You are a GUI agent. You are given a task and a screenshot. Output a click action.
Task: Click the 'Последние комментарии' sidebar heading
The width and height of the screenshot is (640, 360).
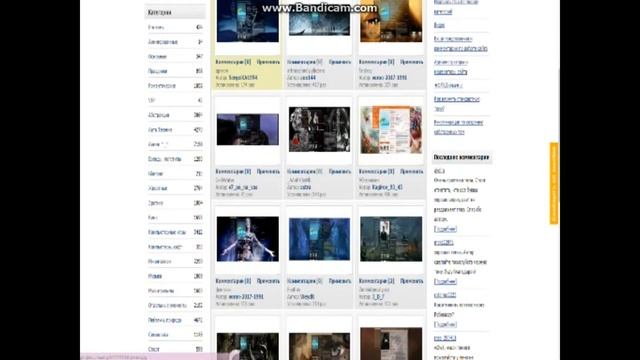coord(461,157)
